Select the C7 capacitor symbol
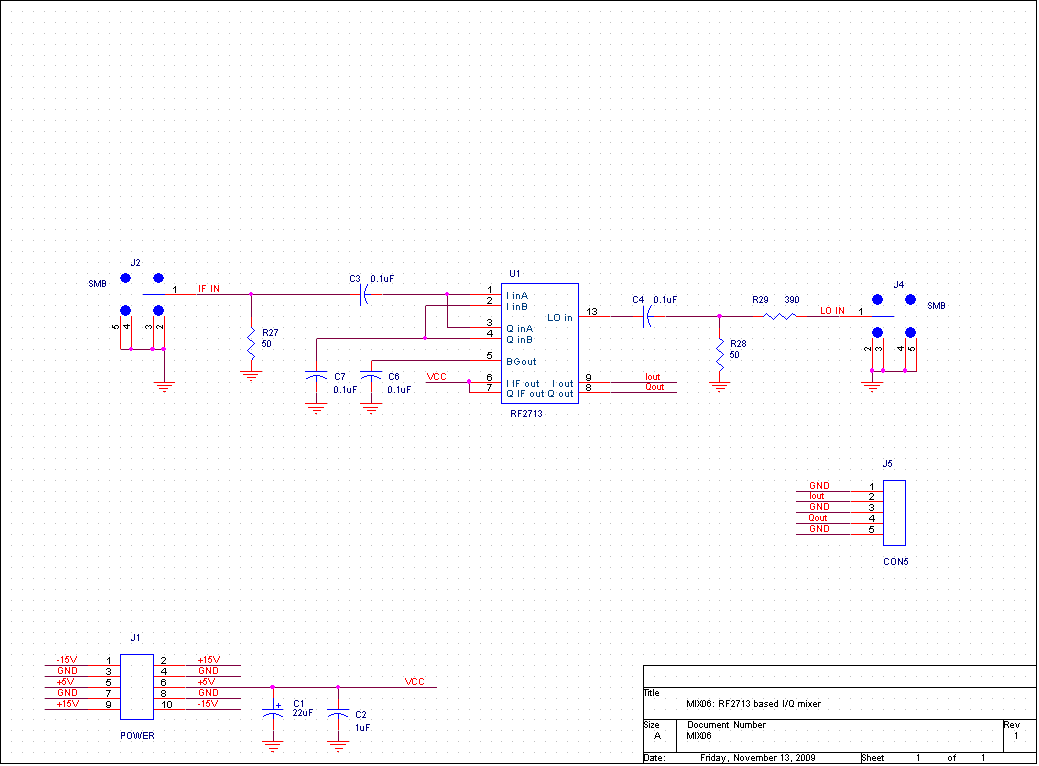The image size is (1039, 766). (x=316, y=378)
